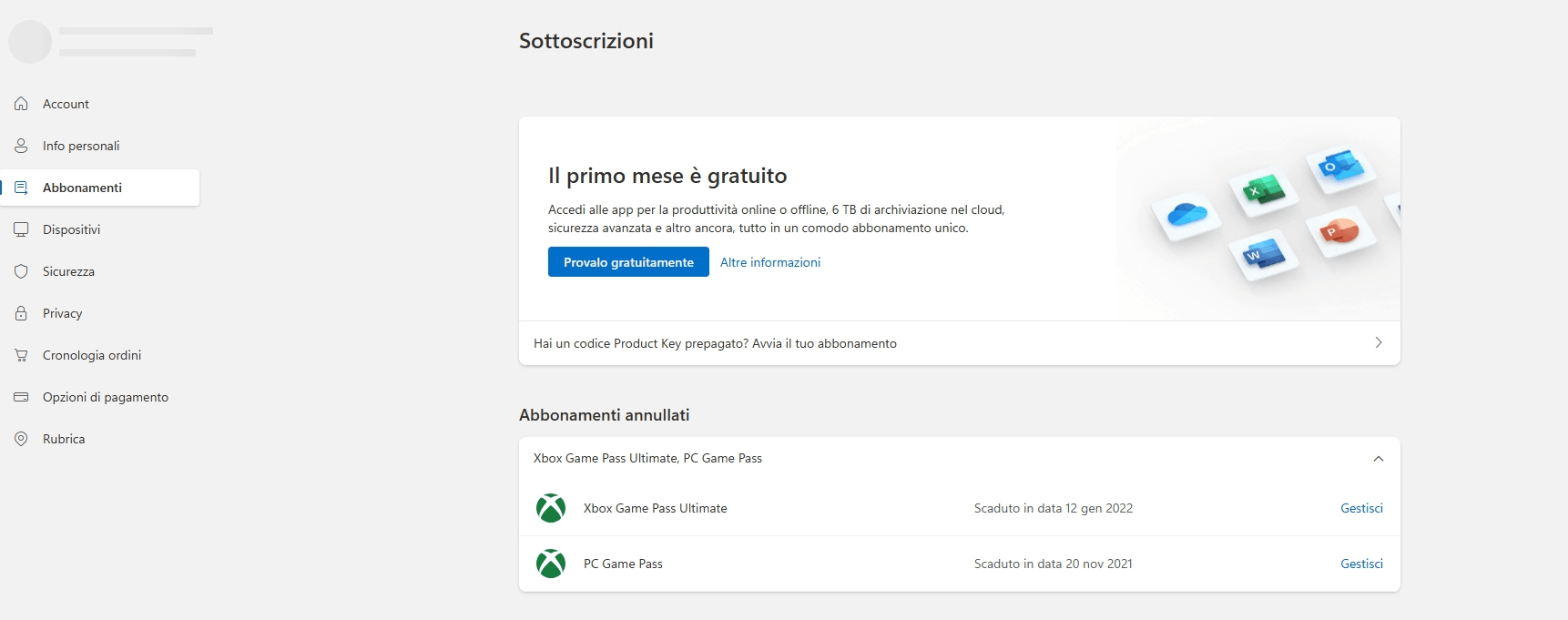Click the Cronologia ordini cart icon
The width and height of the screenshot is (1568, 620).
pos(21,355)
